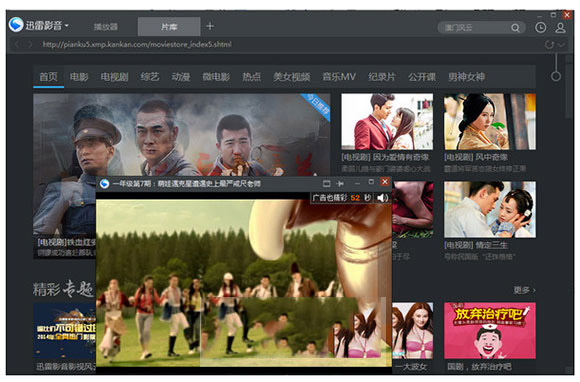Focus the search input field
Screen dimensions: 580x382
pyautogui.click(x=475, y=28)
